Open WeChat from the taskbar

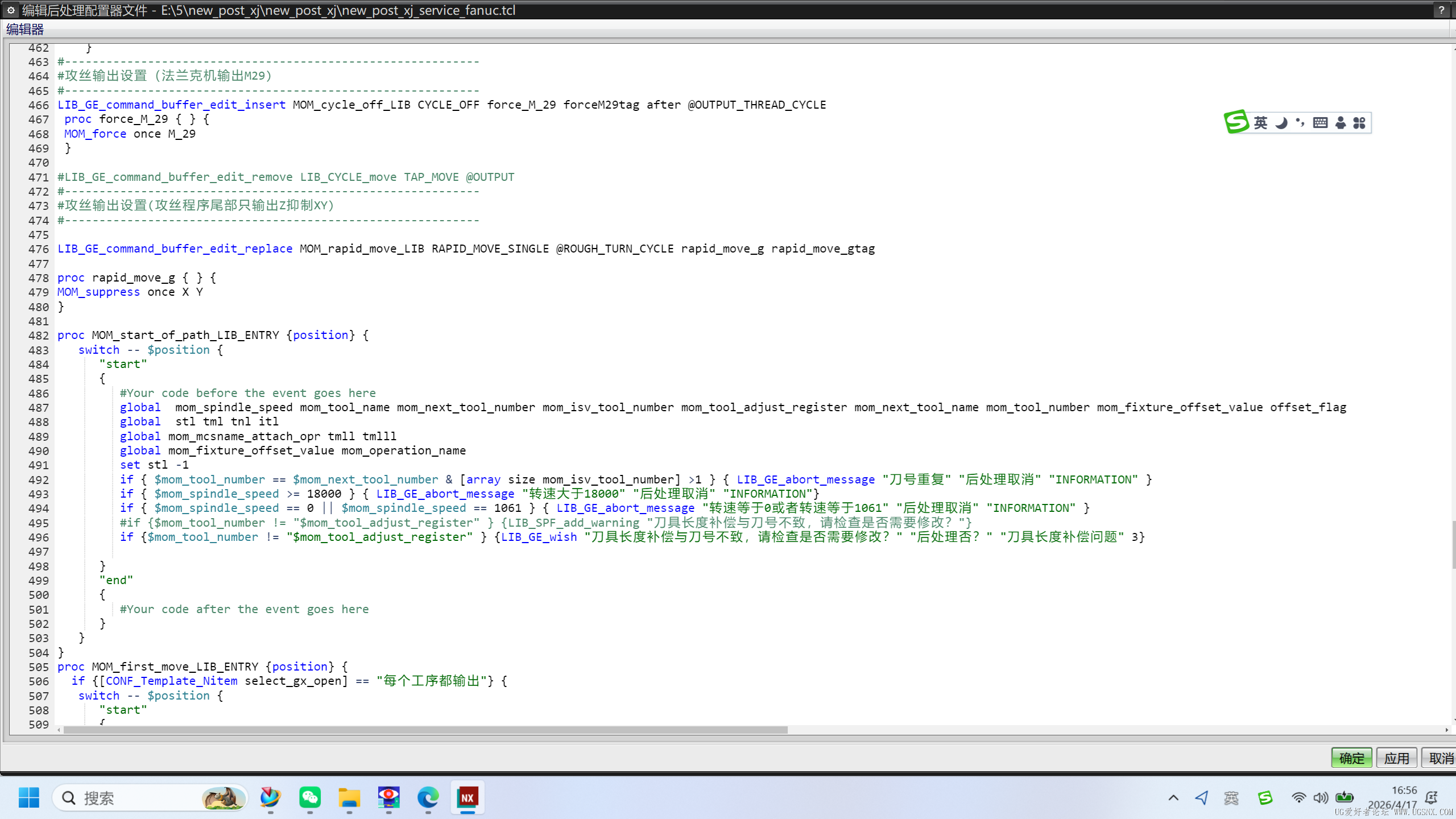pos(310,797)
